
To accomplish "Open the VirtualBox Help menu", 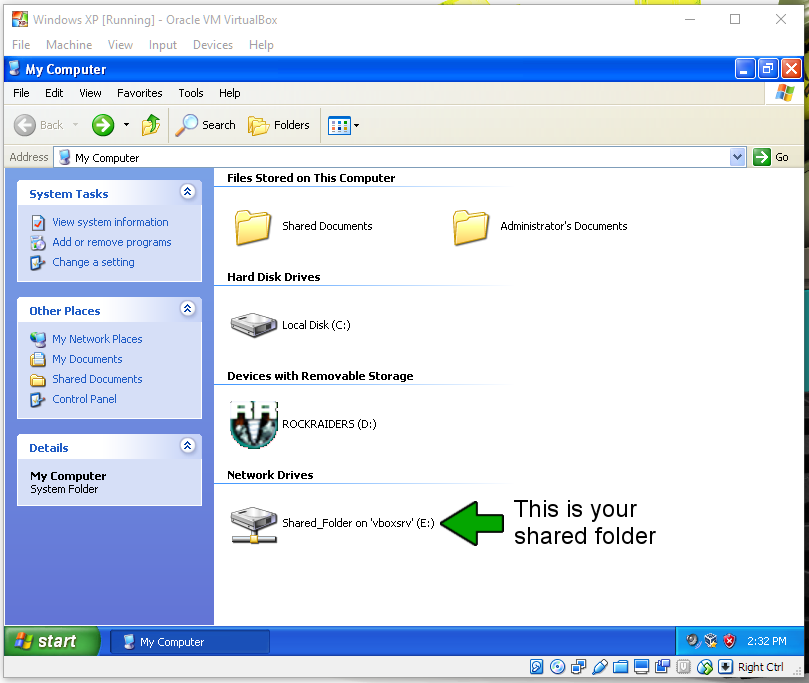I will [x=261, y=45].
